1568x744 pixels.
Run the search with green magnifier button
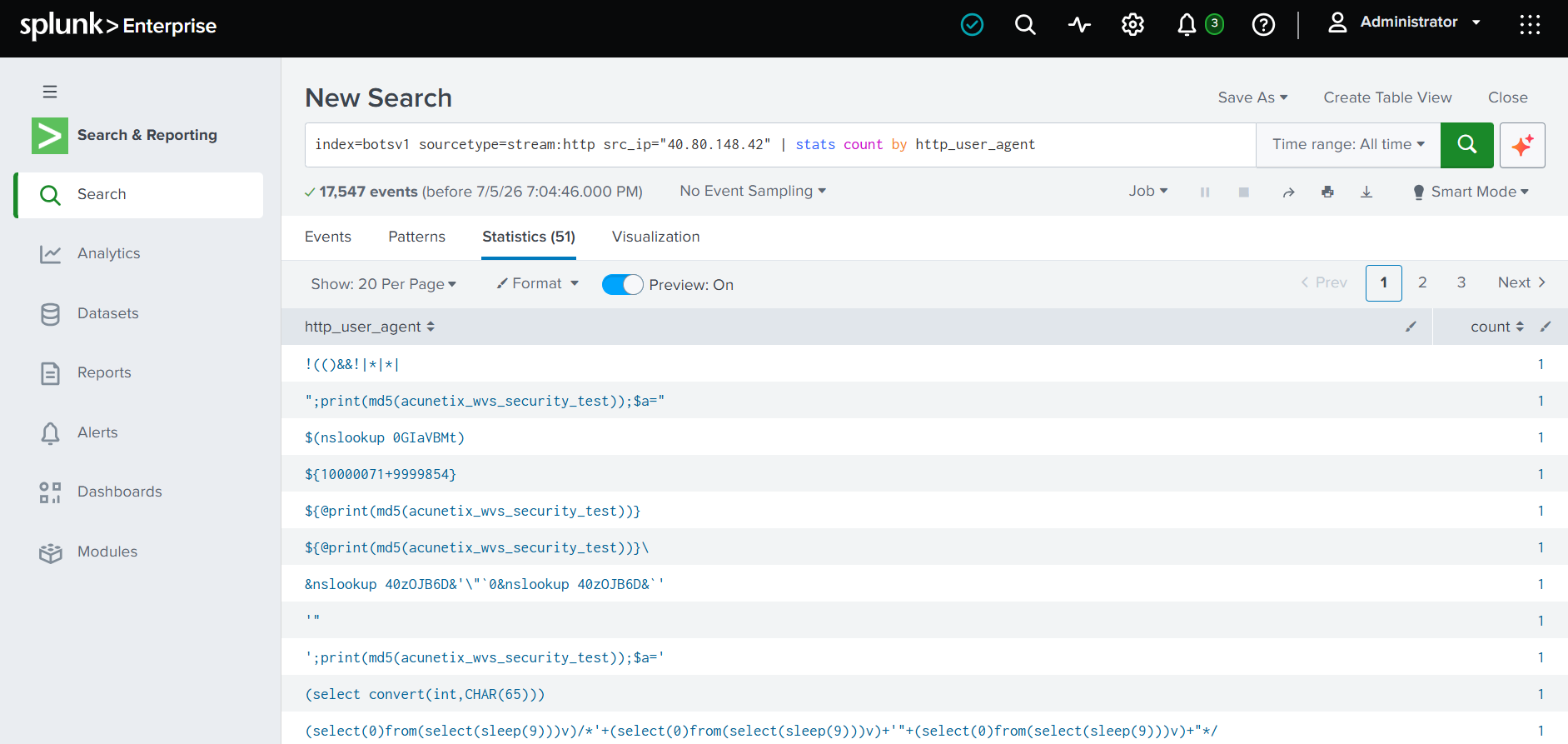point(1467,145)
